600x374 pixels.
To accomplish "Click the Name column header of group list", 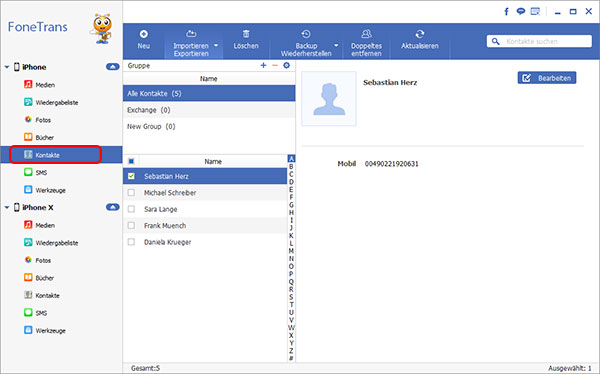I will [209, 78].
